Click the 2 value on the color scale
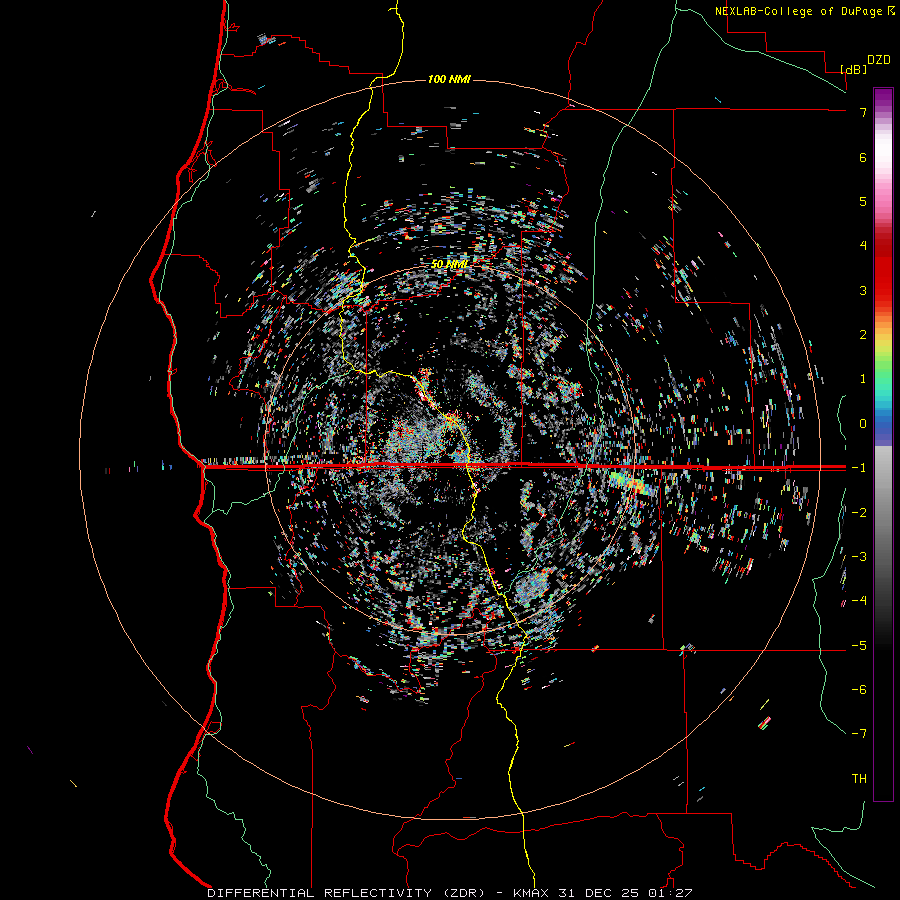 tap(863, 335)
